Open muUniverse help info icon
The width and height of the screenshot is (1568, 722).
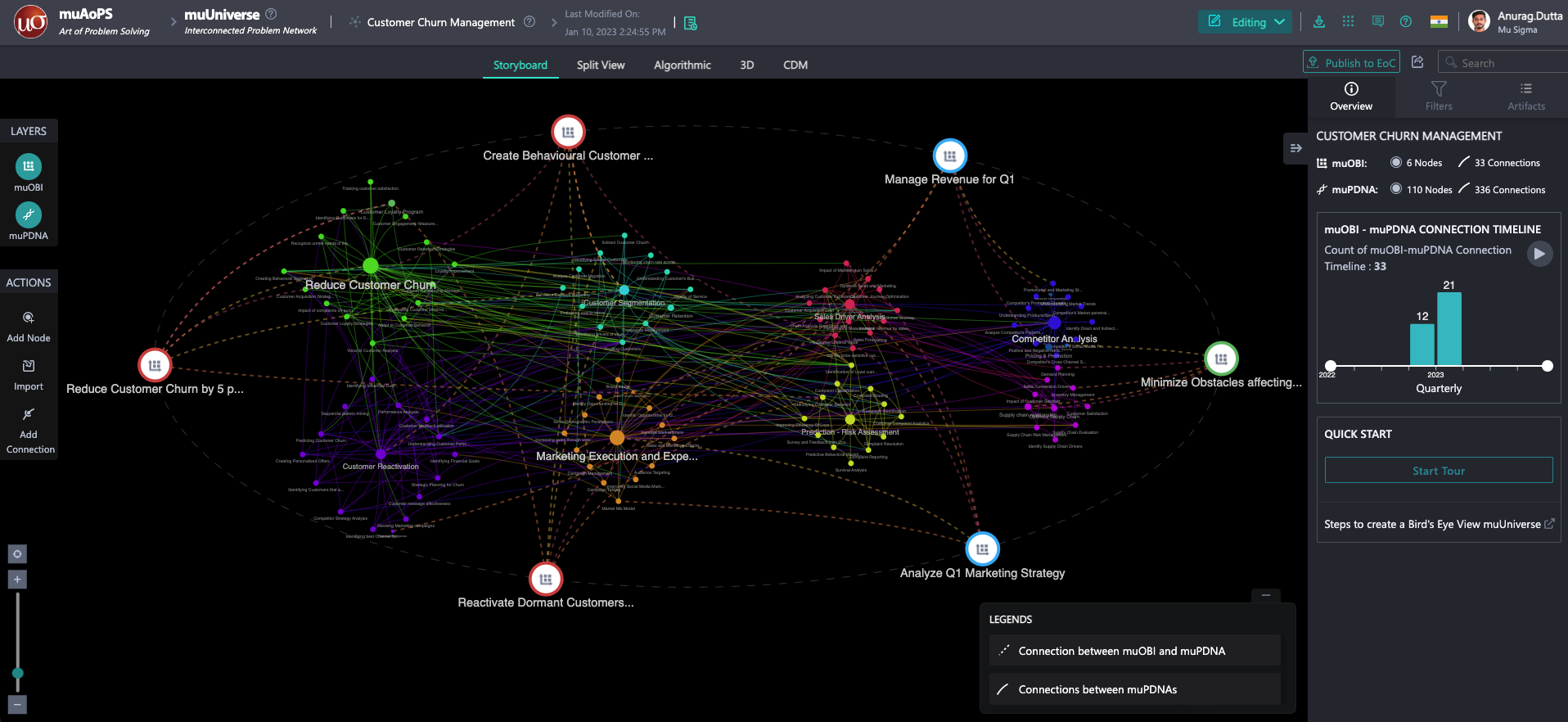272,14
